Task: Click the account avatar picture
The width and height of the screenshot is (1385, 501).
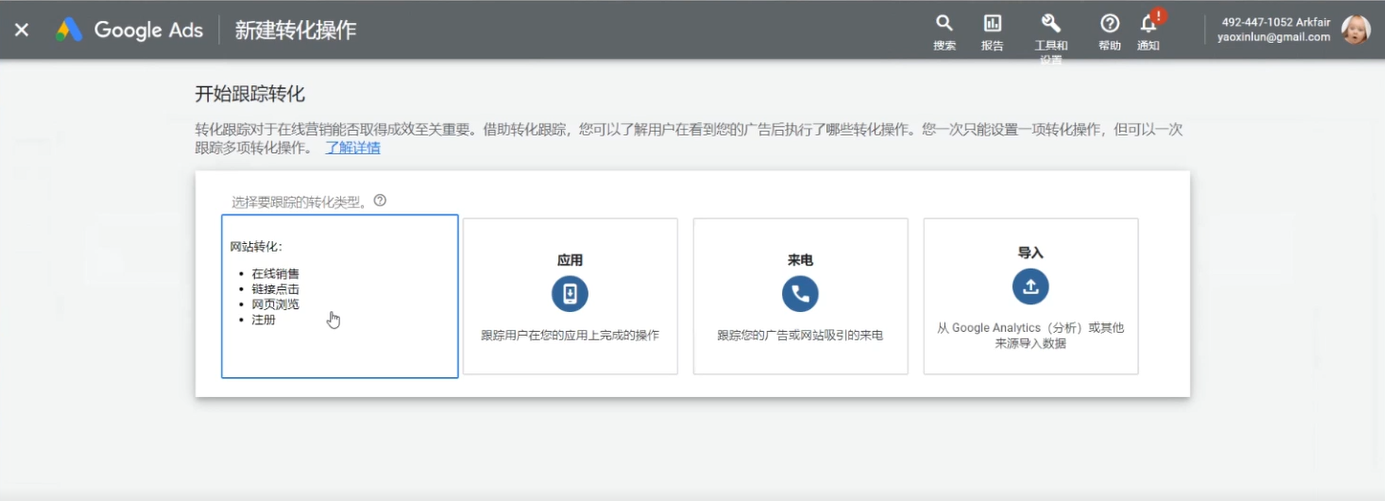Action: pyautogui.click(x=1355, y=30)
